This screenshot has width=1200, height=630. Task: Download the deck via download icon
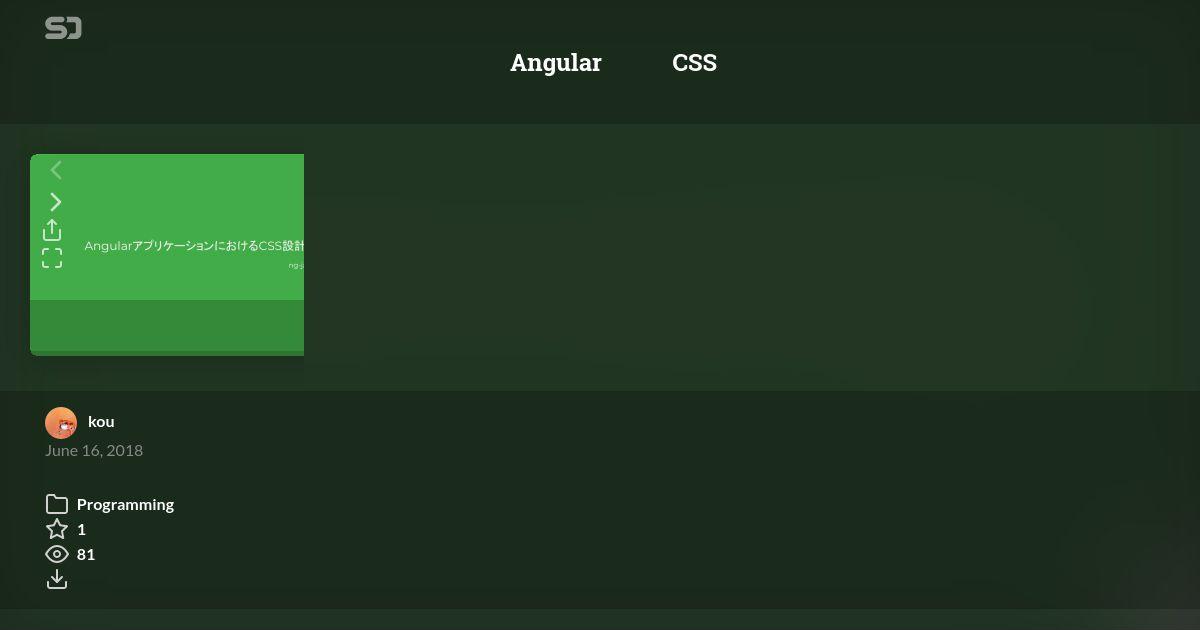click(57, 579)
